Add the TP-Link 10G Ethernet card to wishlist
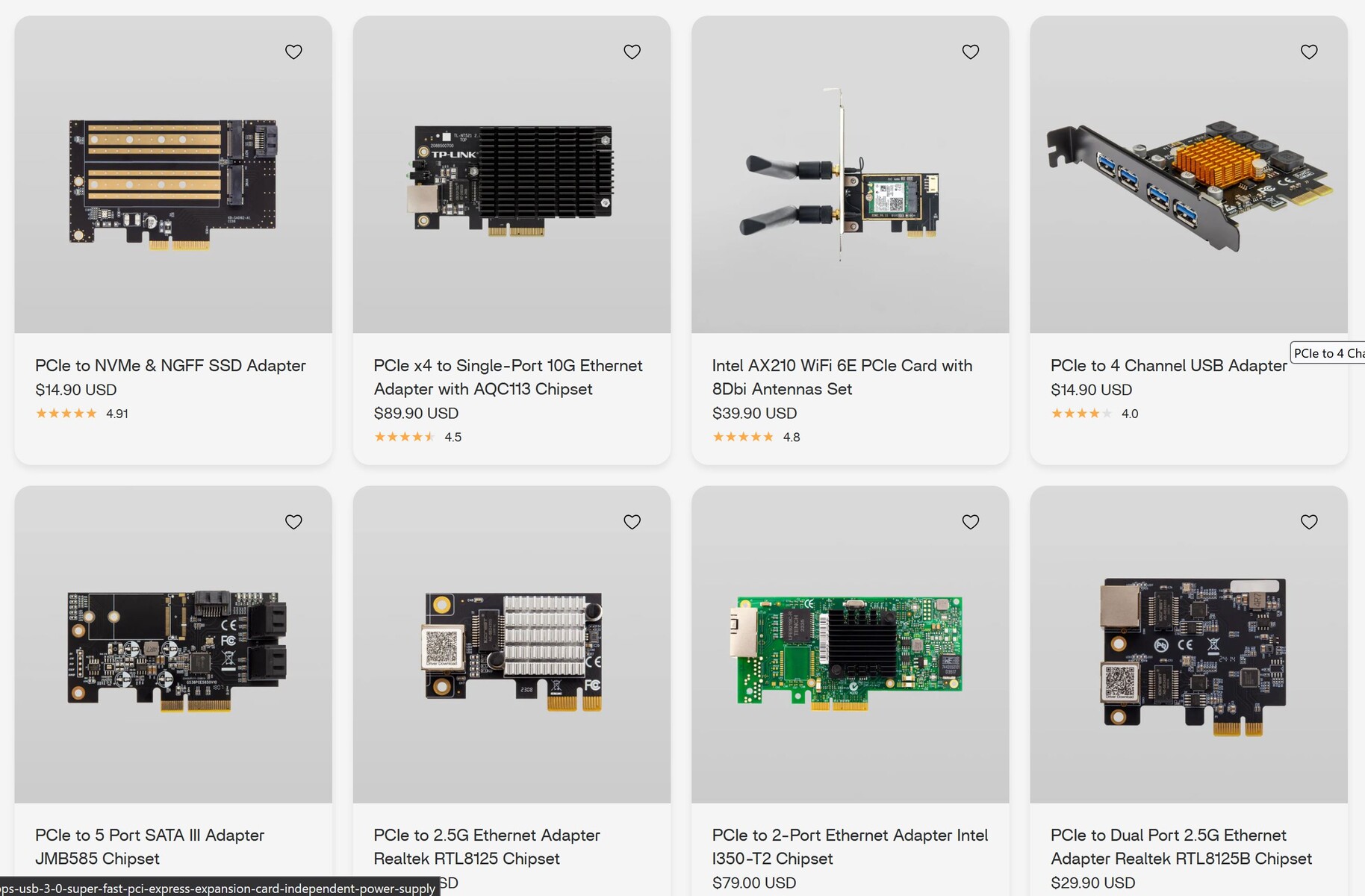This screenshot has height=896, width=1365. pyautogui.click(x=632, y=52)
